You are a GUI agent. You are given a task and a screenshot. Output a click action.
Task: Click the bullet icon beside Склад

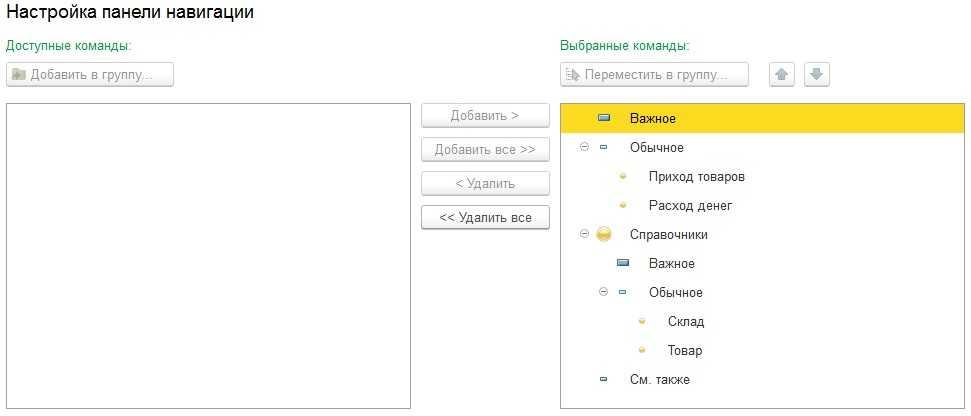(x=642, y=322)
